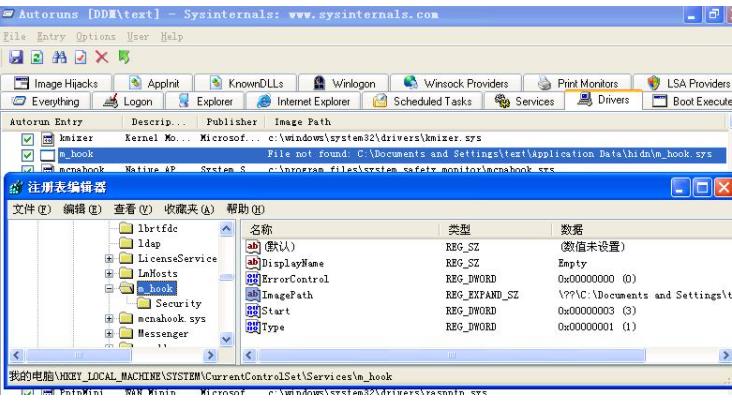Sort by the Autorun Entry column header
The width and height of the screenshot is (732, 402).
(62, 122)
